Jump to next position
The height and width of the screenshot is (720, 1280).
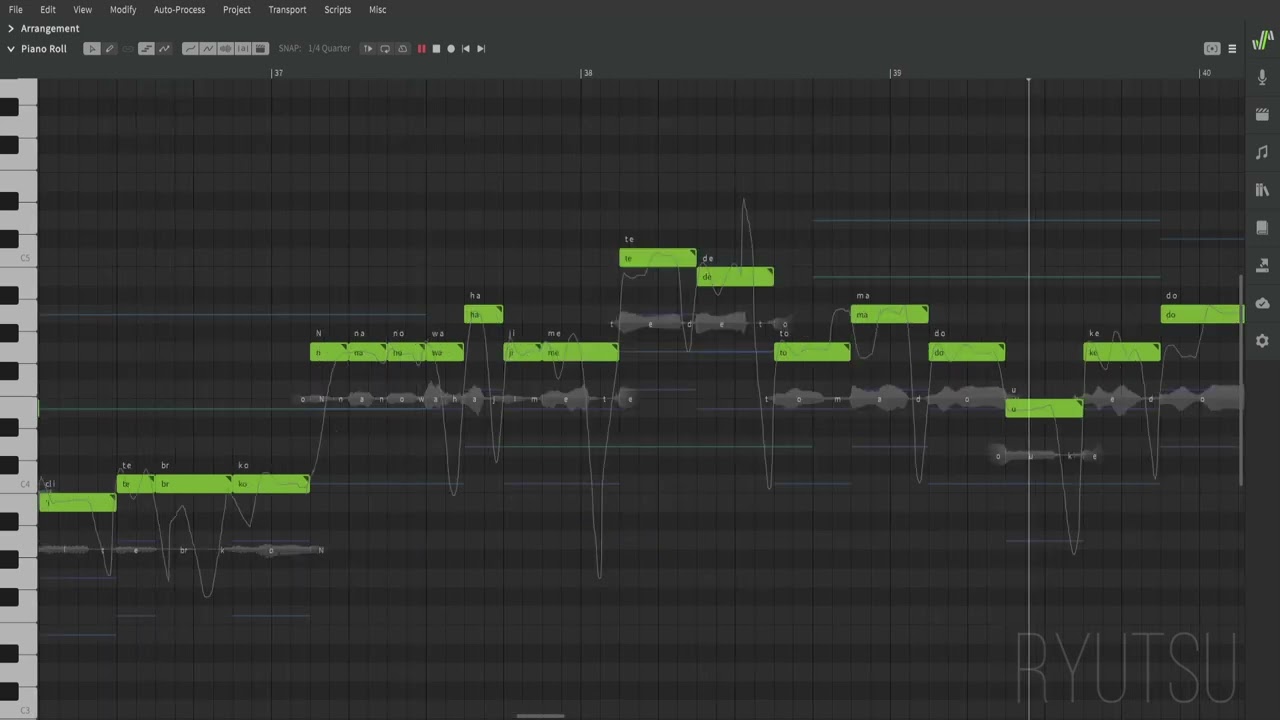(481, 48)
